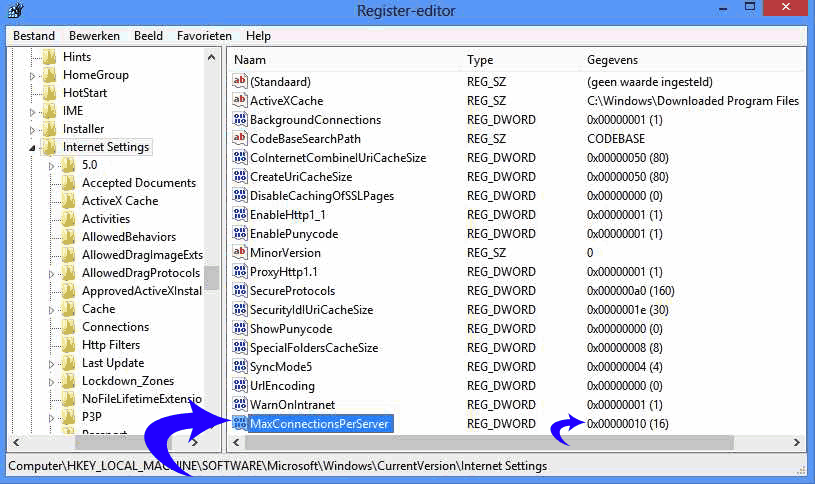
Task: Click the data 0x00000010 (16)
Action: [x=628, y=424]
